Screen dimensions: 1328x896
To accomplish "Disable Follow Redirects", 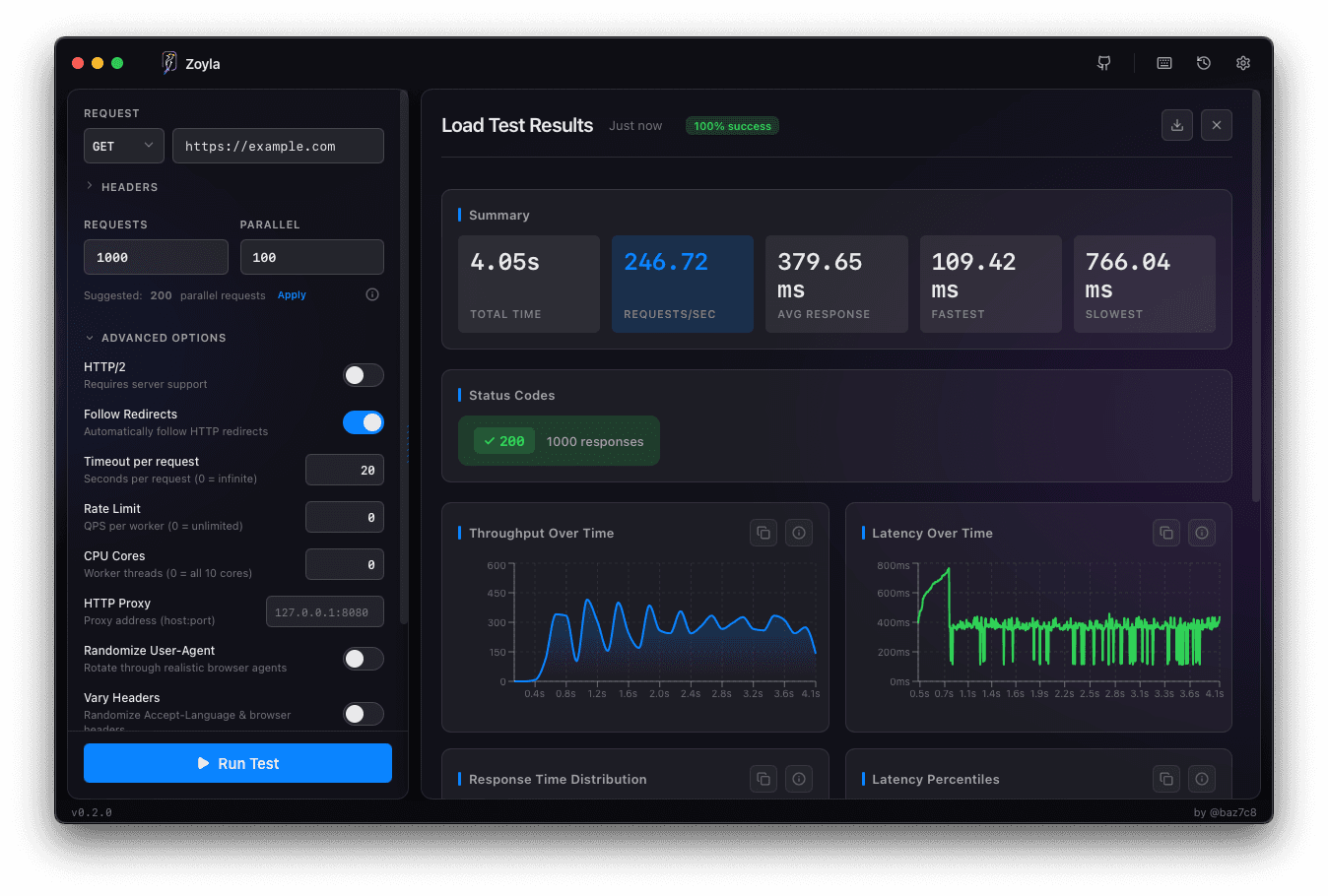I will tap(364, 422).
